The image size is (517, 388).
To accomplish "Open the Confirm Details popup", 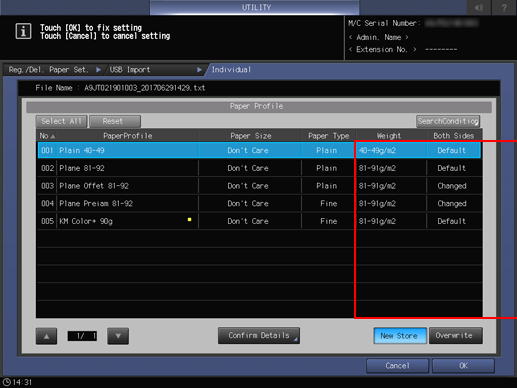I will [x=259, y=335].
